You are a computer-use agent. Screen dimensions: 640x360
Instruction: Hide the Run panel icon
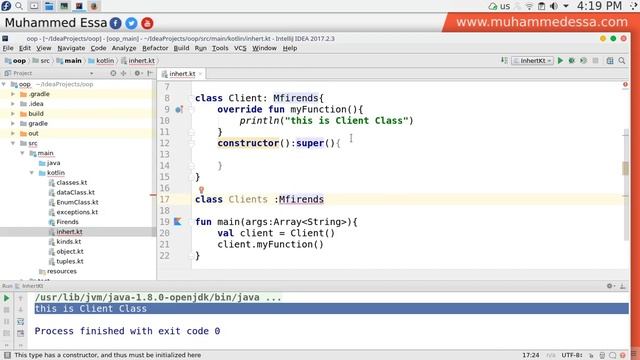click(x=622, y=286)
